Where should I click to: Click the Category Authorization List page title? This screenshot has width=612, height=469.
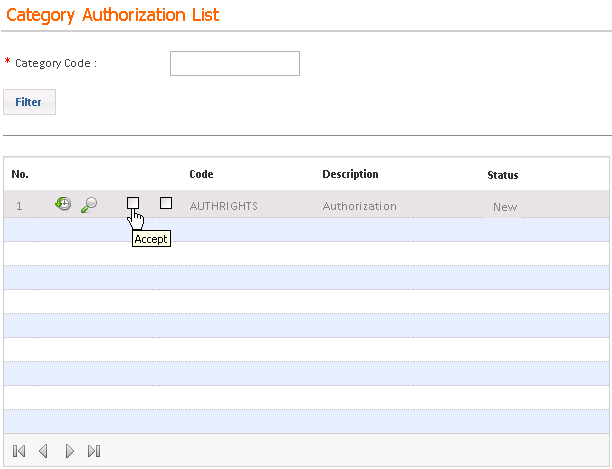tap(113, 15)
